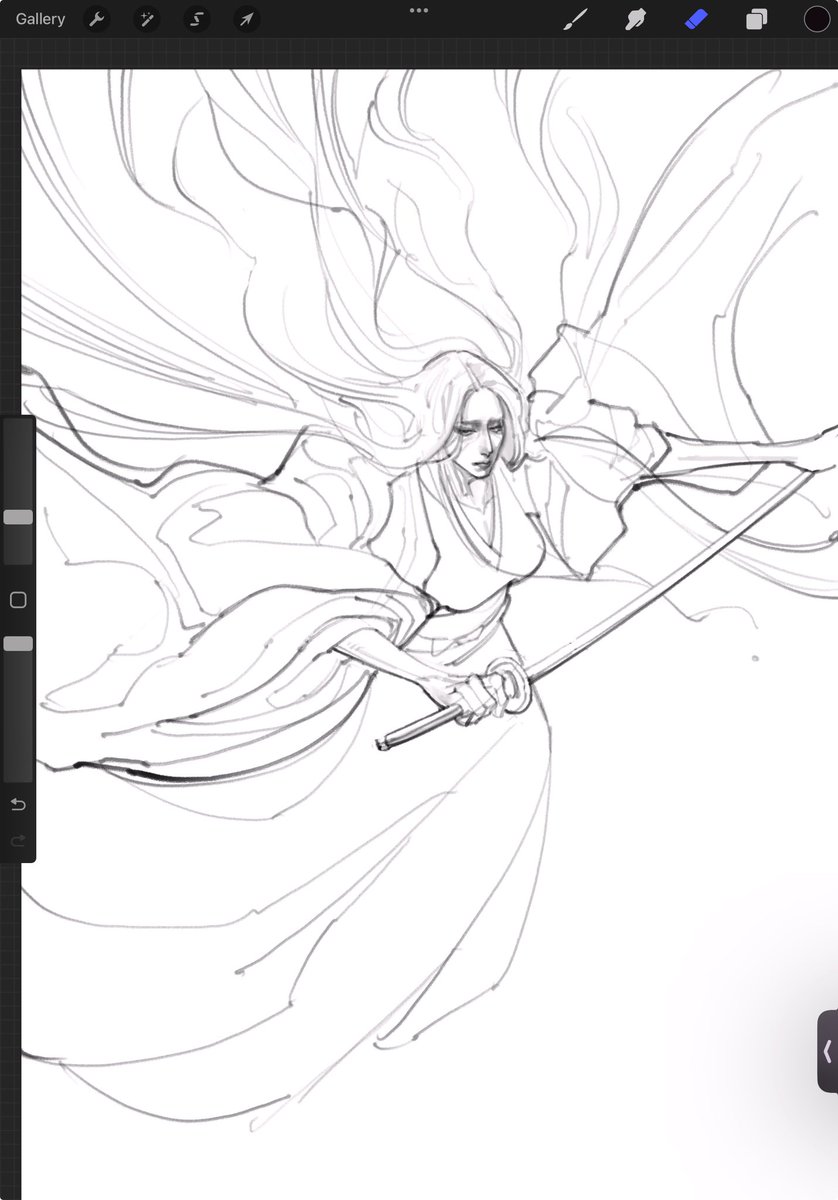
Task: Open the three-dot menu at top center
Action: pos(419,10)
